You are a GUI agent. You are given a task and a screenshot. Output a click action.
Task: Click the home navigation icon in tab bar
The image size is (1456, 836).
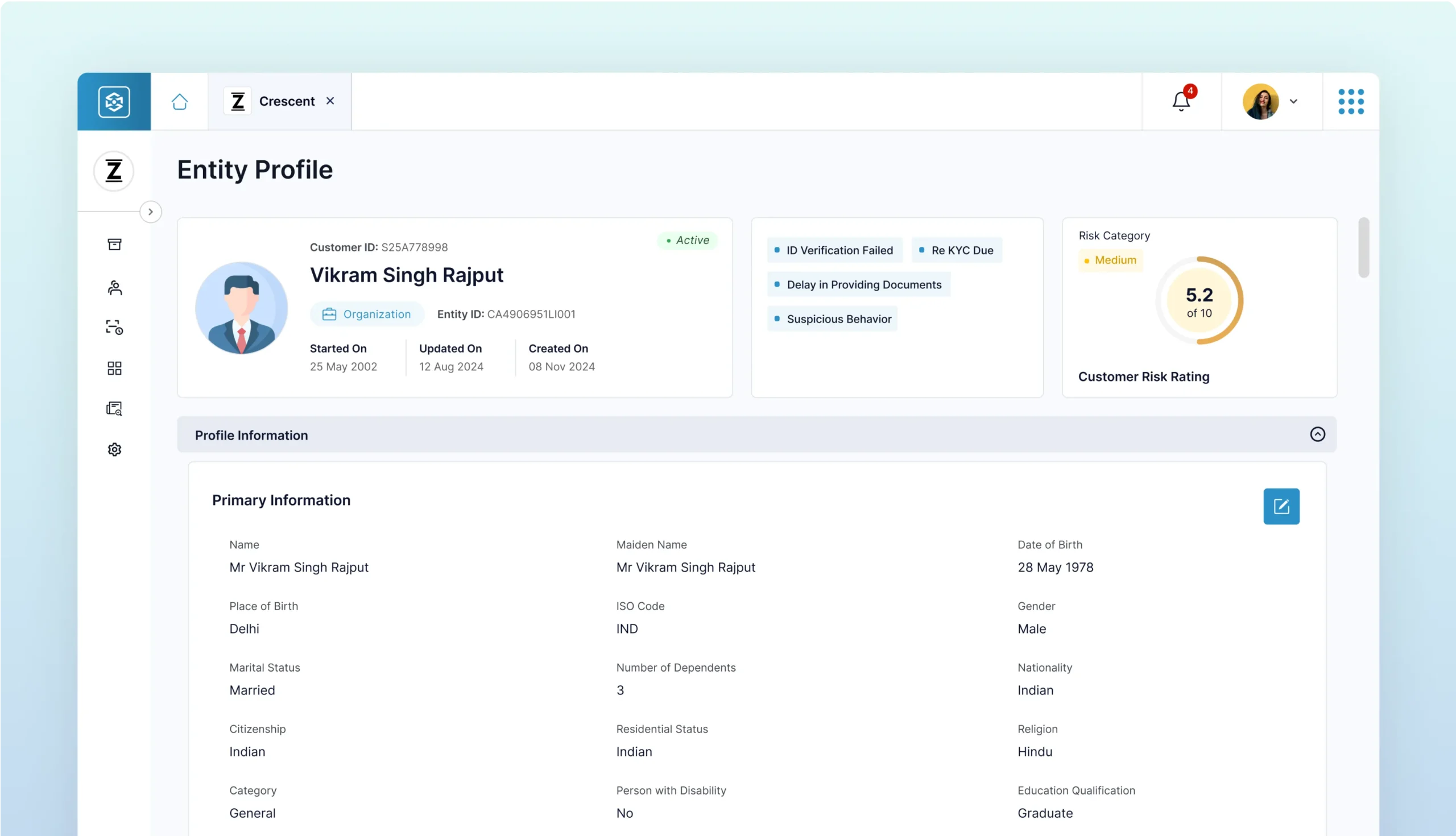pos(180,101)
